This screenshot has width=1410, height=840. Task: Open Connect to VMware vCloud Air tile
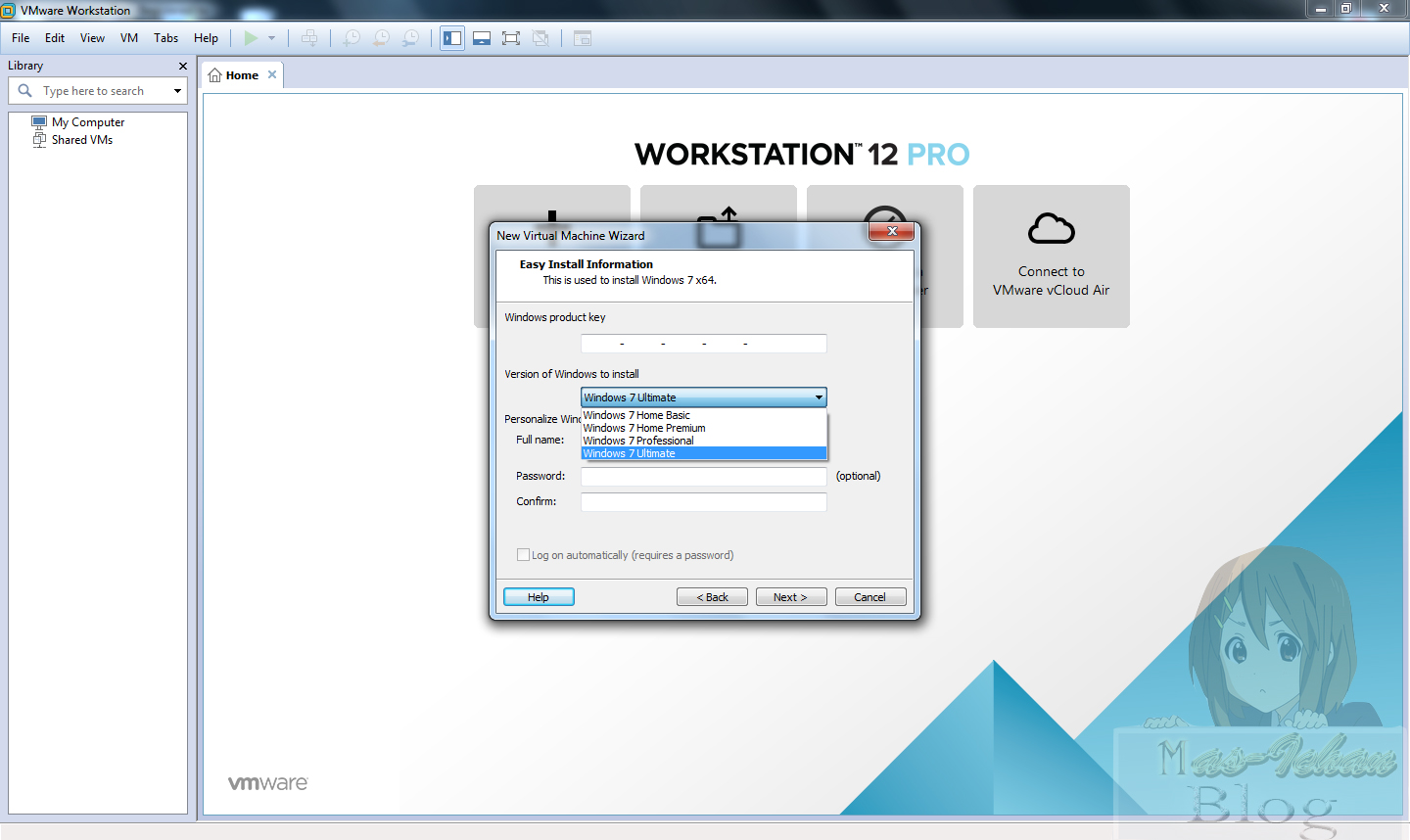(1052, 257)
